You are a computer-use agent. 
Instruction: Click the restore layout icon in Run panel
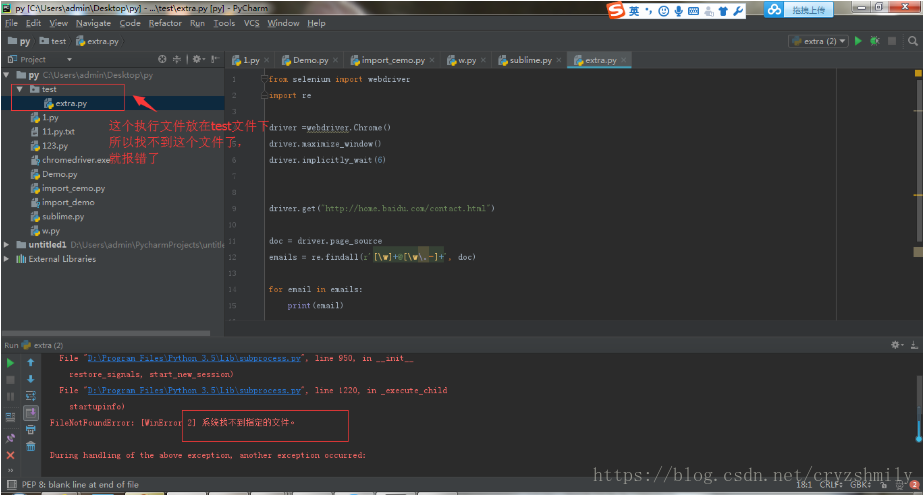[10, 417]
